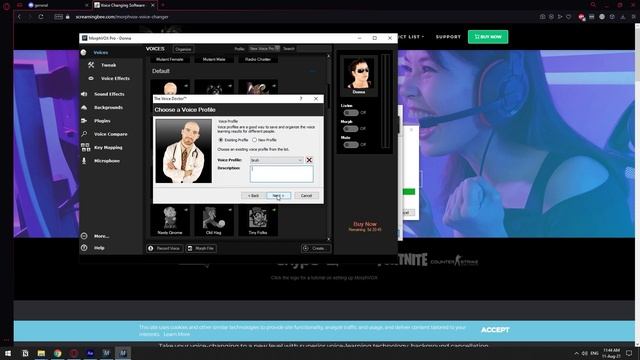The width and height of the screenshot is (640, 360).
Task: Follow the Learn More cookie link
Action: pyautogui.click(x=177, y=334)
